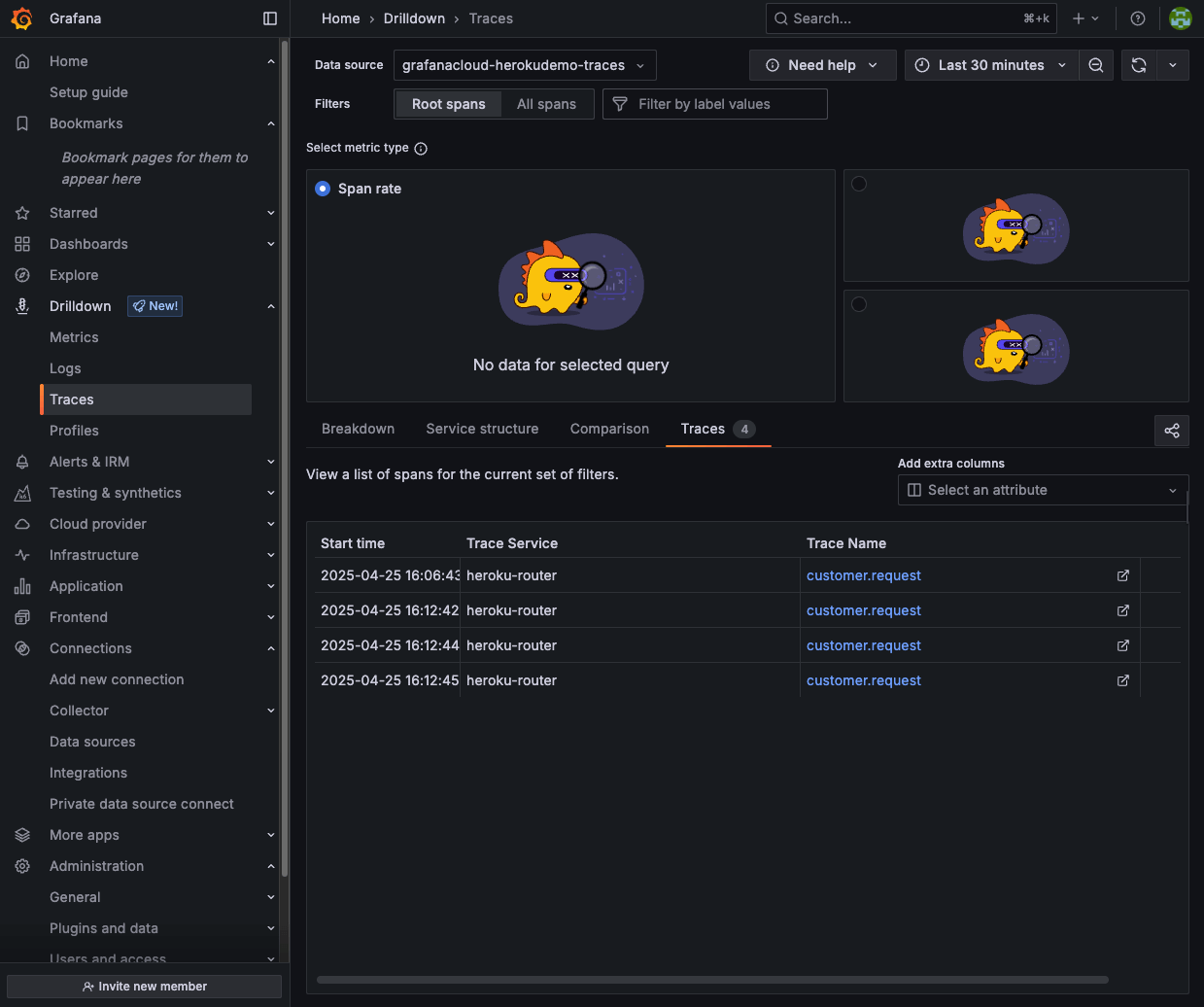Switch to the Traces tab
This screenshot has height=1007, width=1204.
(718, 429)
